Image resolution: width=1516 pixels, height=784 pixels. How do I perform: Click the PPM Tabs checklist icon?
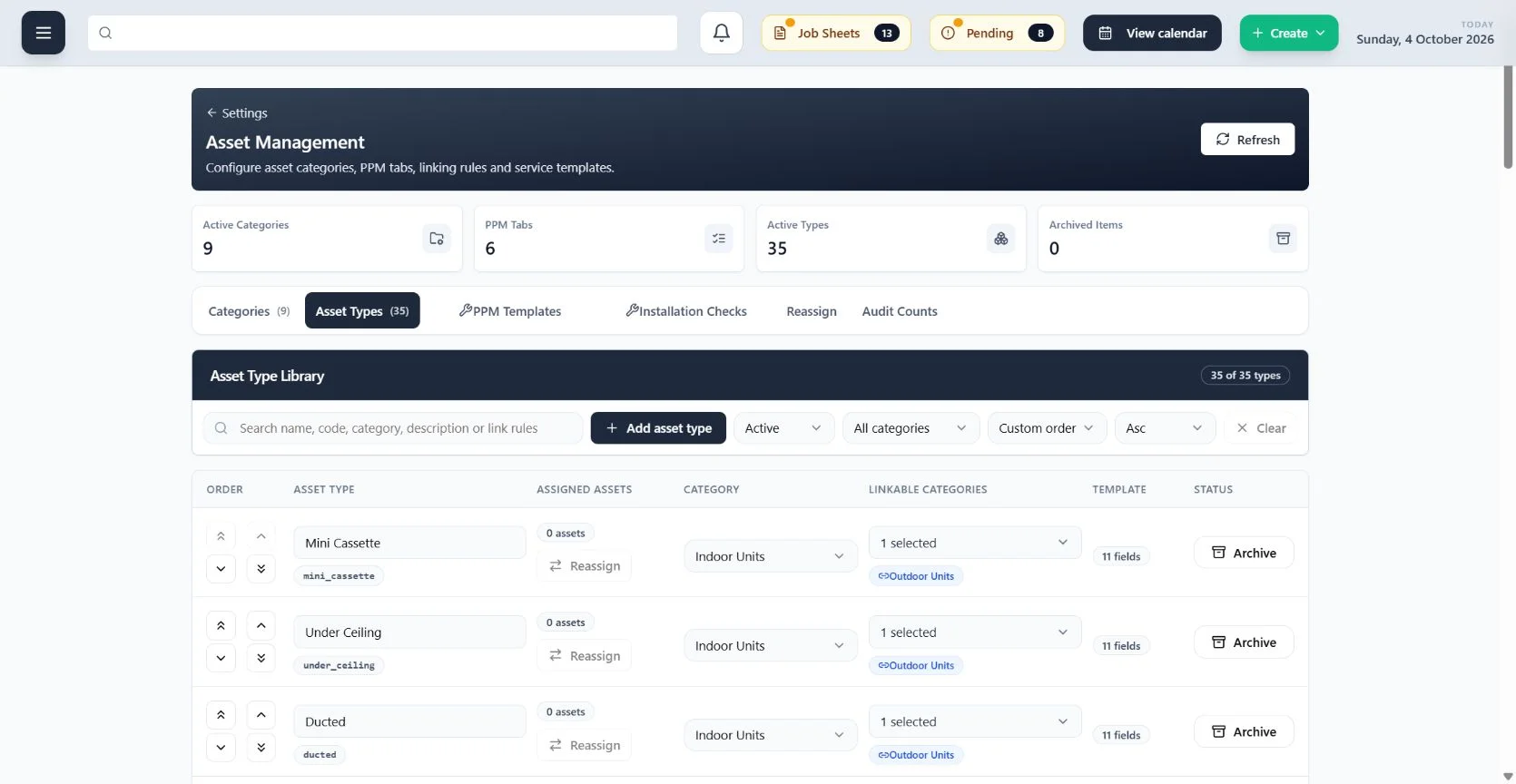pos(719,239)
